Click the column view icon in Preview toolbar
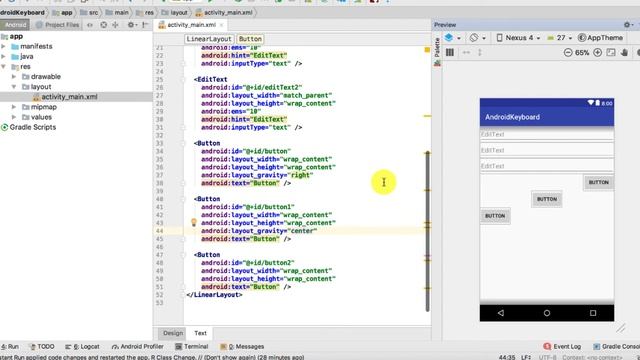640x360 pixels. 450,52
